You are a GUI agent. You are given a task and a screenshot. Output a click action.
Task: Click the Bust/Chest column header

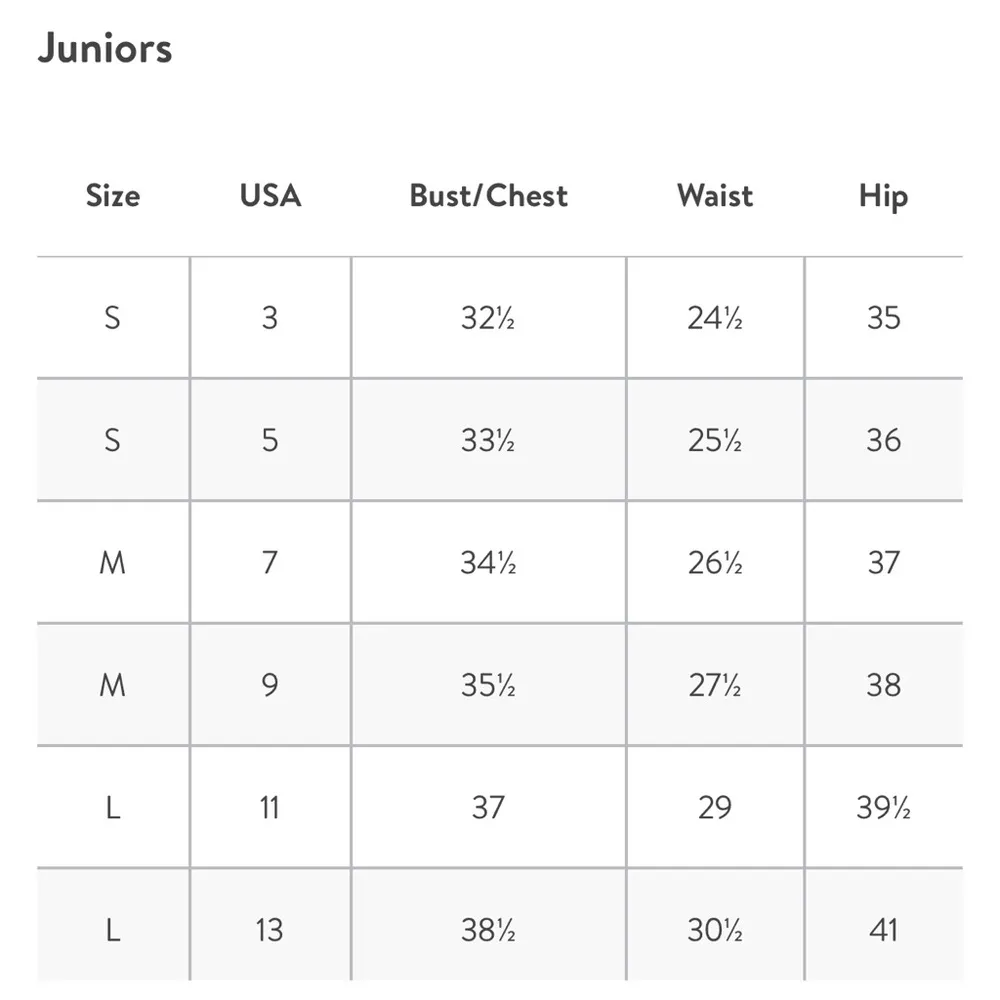(x=488, y=195)
